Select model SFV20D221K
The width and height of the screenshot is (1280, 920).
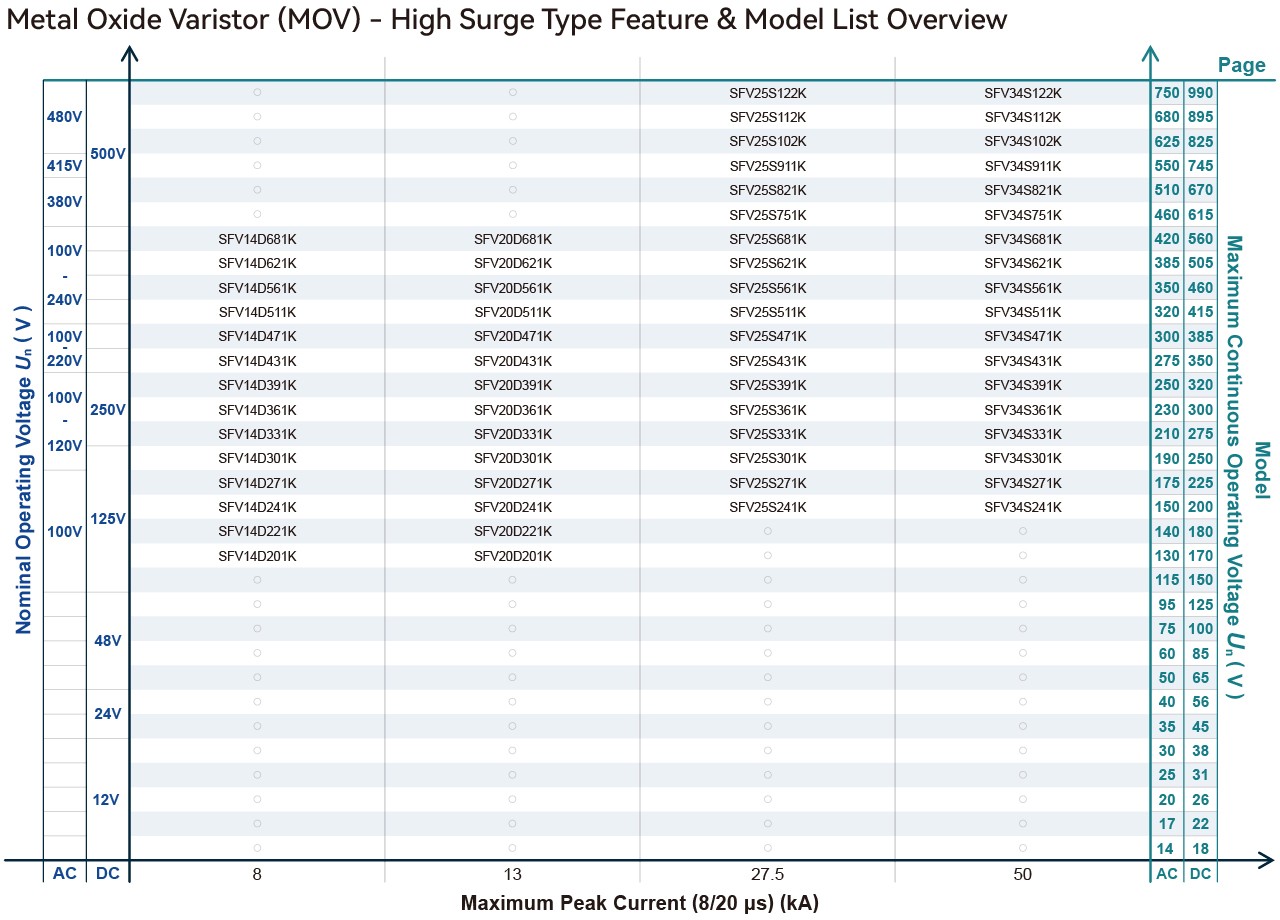click(512, 531)
